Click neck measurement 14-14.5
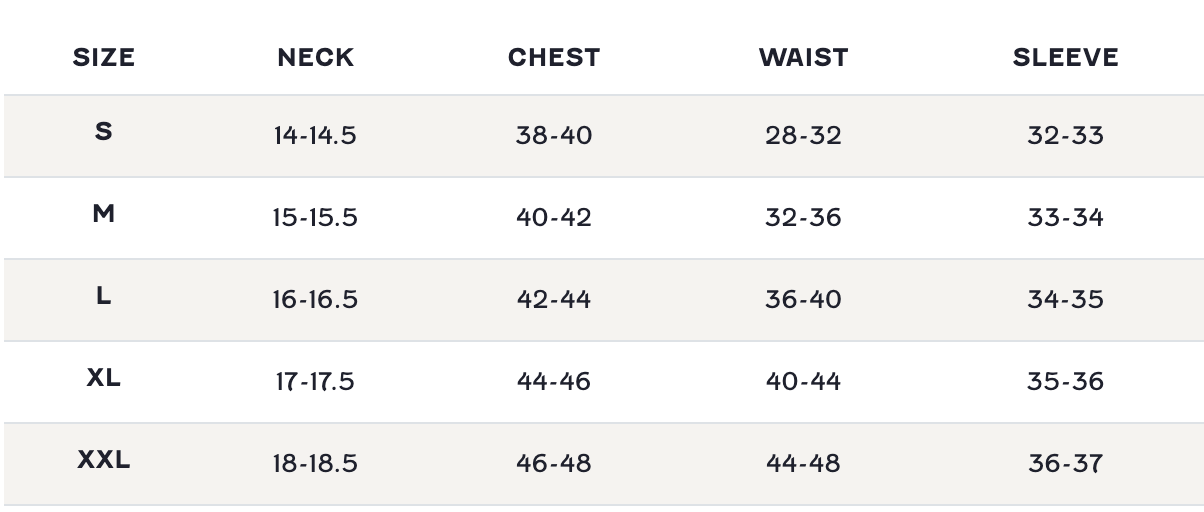Viewport: 1204px width, 512px height. pyautogui.click(x=315, y=135)
